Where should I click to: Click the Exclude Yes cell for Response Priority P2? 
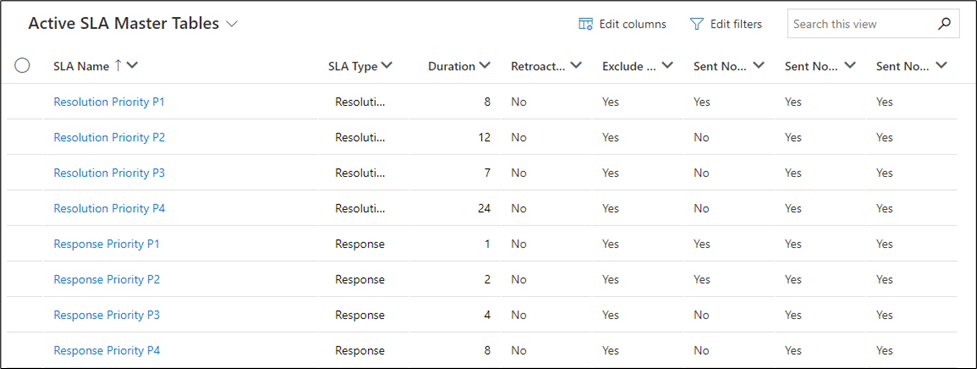611,279
